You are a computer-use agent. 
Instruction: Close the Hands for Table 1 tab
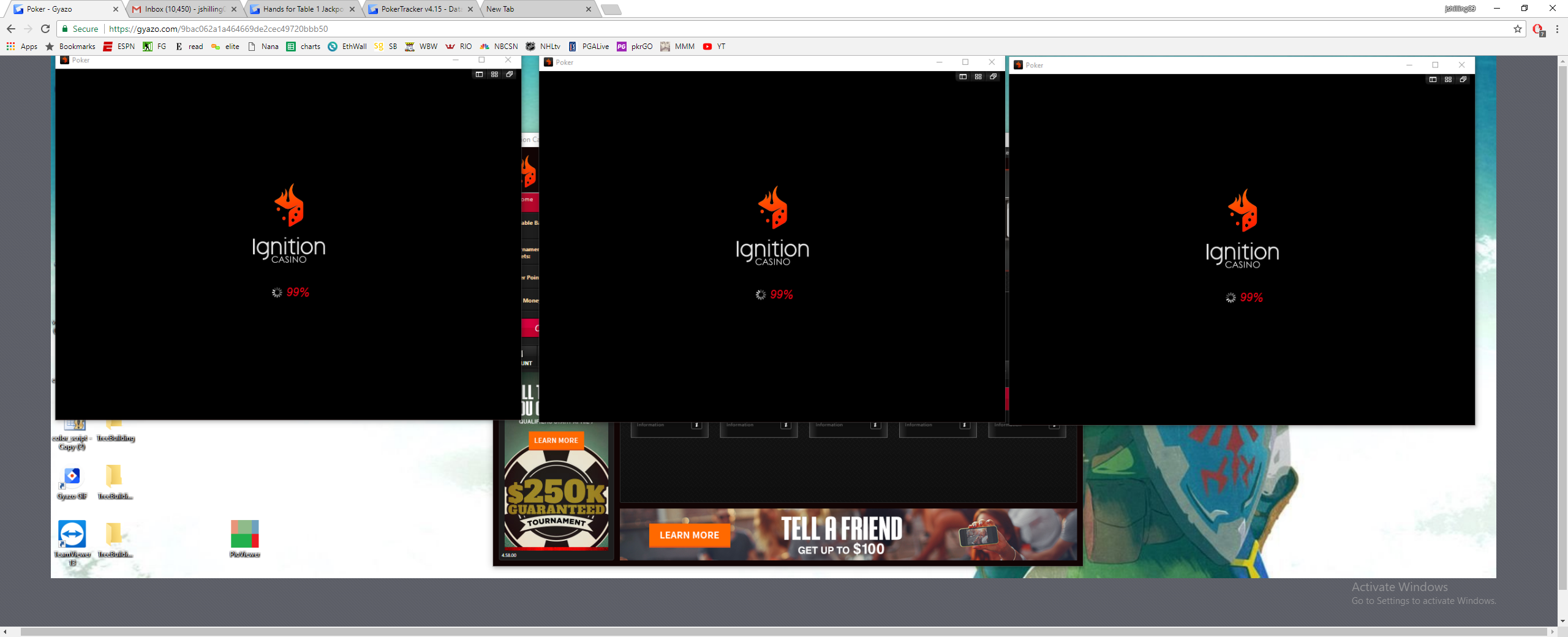[352, 9]
